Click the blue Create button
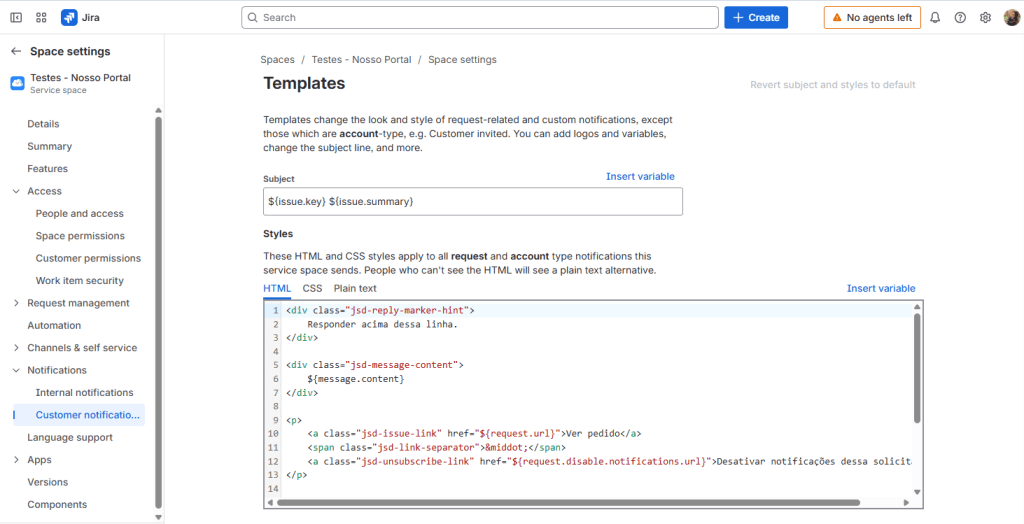This screenshot has height=524, width=1024. [x=755, y=17]
